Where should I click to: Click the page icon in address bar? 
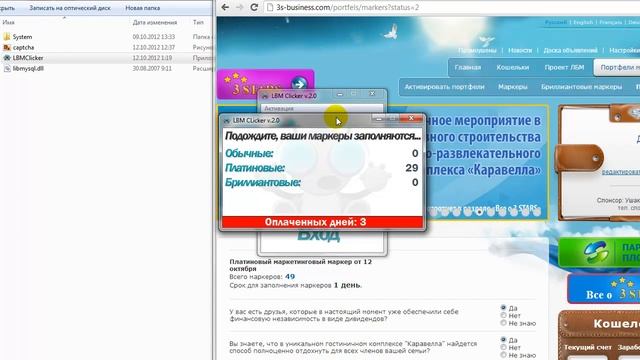tap(270, 7)
